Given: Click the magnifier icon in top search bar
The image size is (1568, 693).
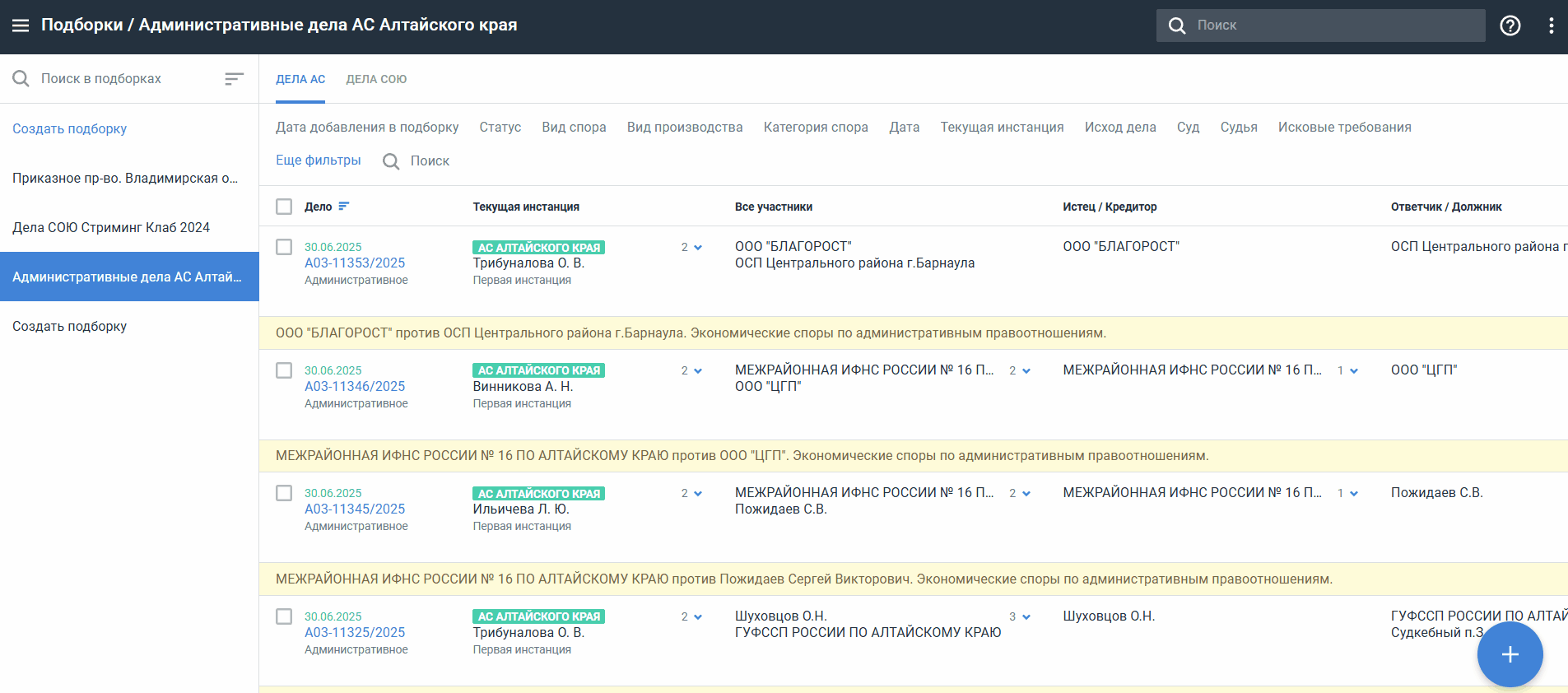Looking at the screenshot, I should pyautogui.click(x=1177, y=26).
